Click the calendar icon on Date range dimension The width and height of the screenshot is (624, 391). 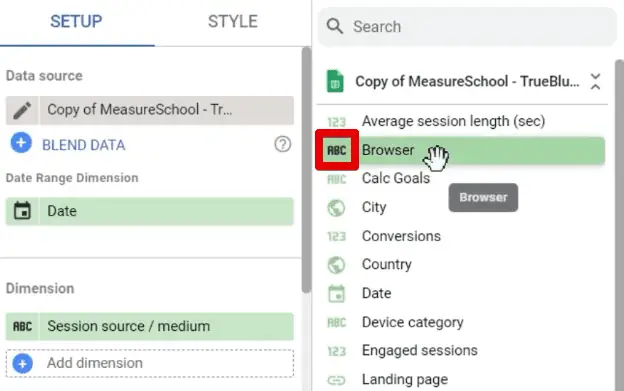22,211
